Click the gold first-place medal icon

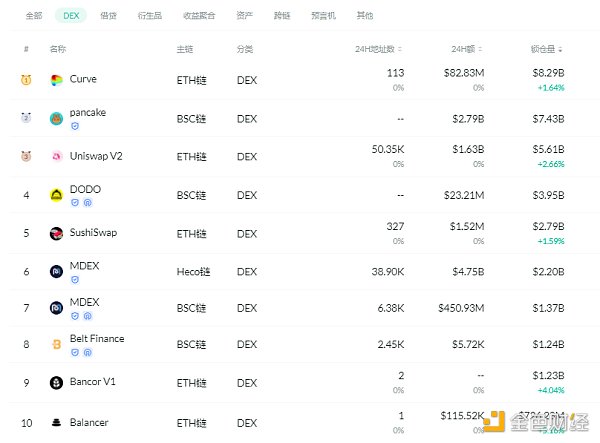tap(26, 80)
